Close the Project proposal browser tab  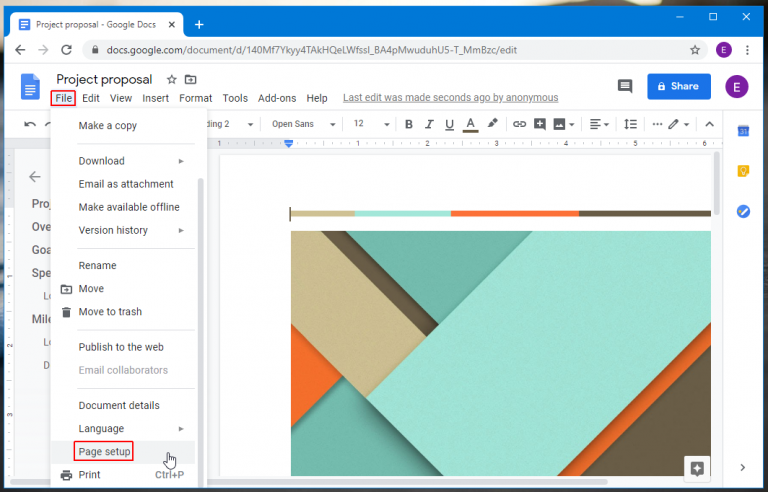[172, 25]
